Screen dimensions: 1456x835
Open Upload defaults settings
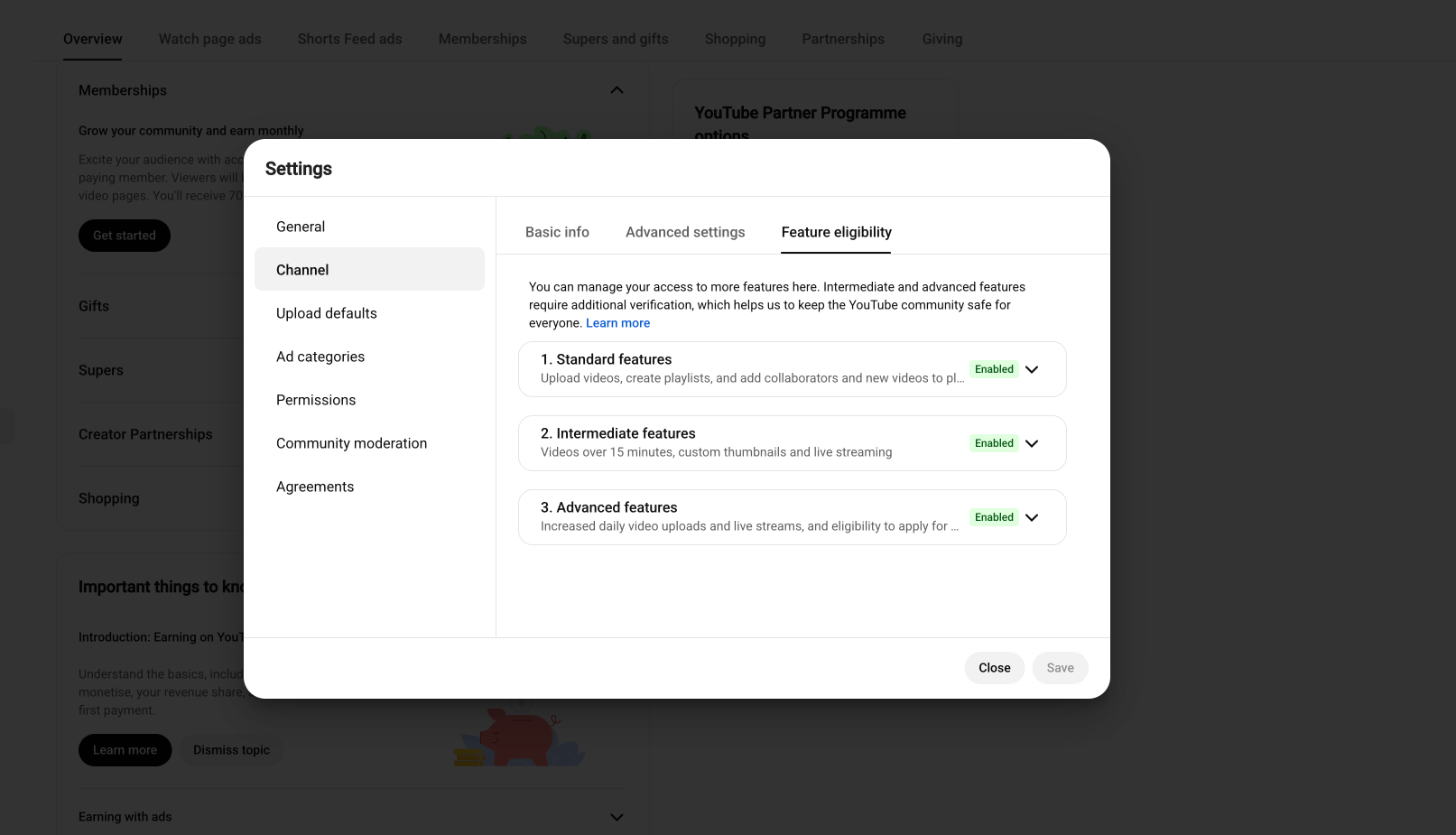click(369, 313)
